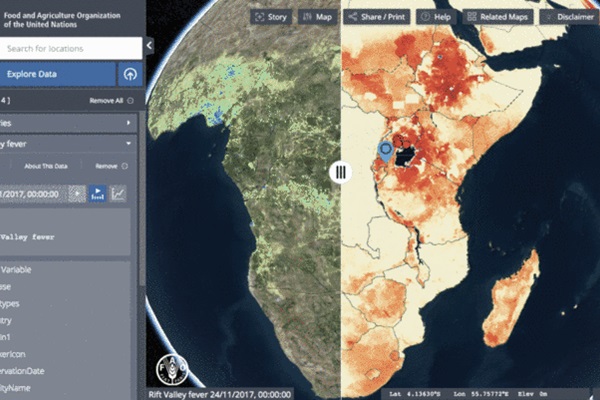This screenshot has height=400, width=600.
Task: Click the Help question mark icon
Action: coord(425,17)
